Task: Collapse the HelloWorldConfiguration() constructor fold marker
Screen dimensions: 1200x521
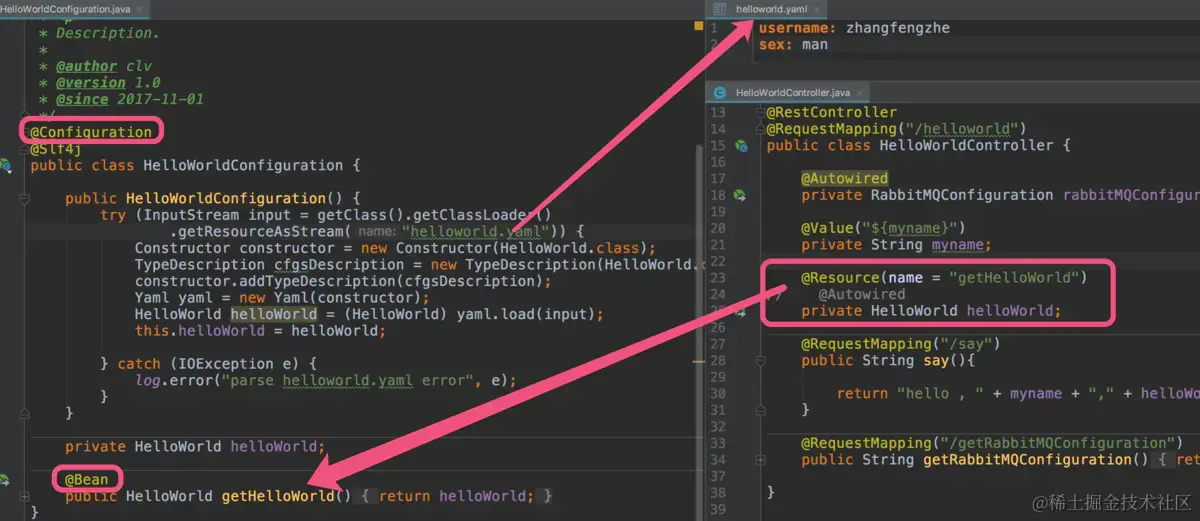Action: point(26,198)
